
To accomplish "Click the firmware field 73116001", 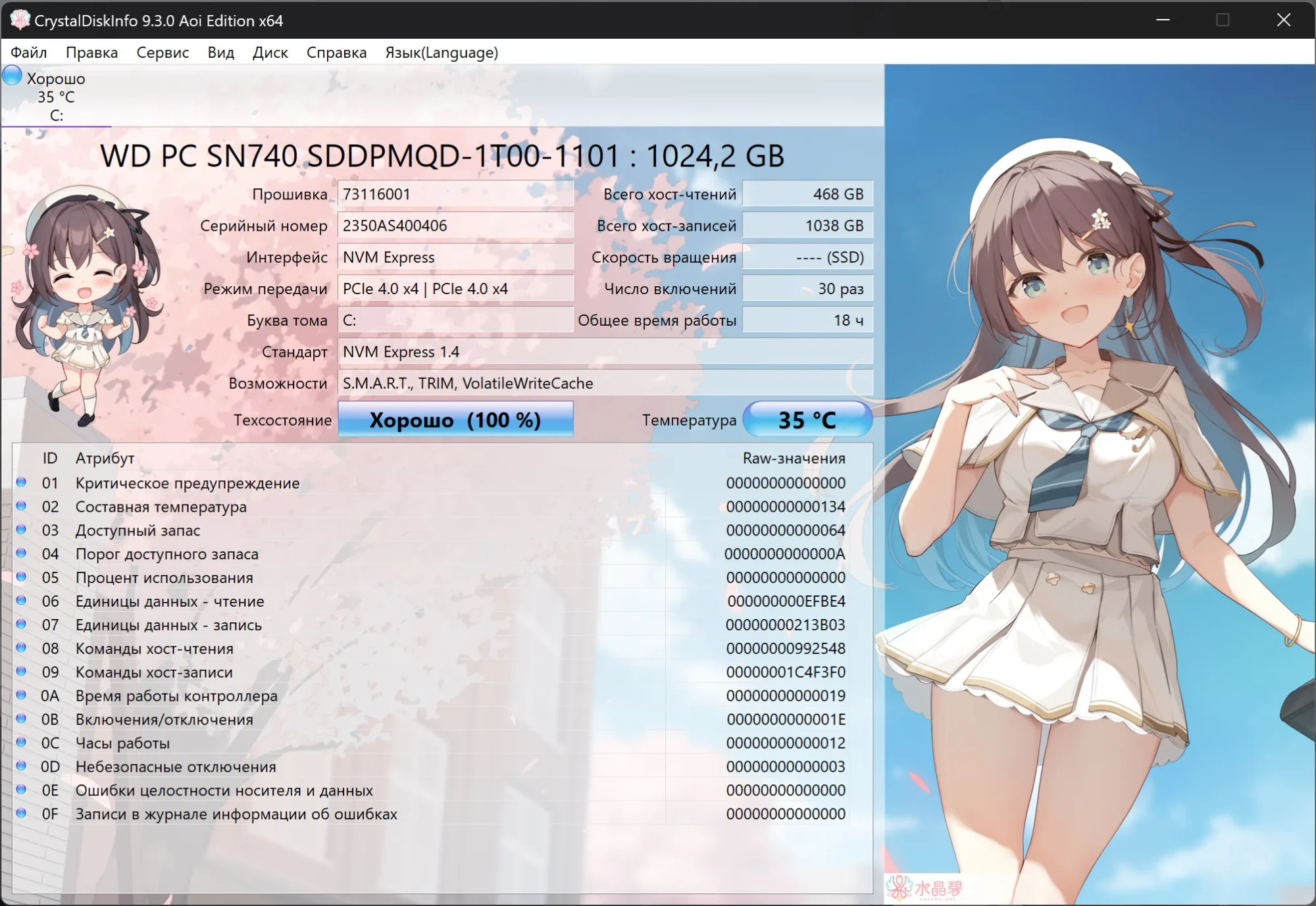I will (455, 194).
